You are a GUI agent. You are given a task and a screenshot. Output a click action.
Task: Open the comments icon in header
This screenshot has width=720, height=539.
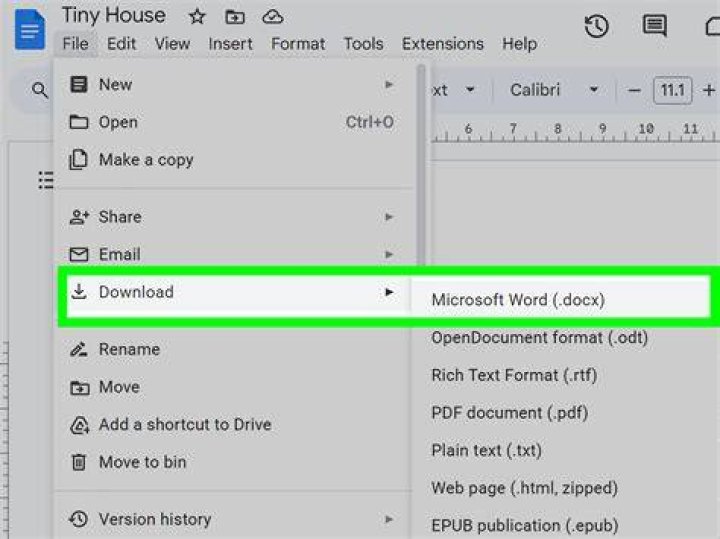click(x=654, y=25)
